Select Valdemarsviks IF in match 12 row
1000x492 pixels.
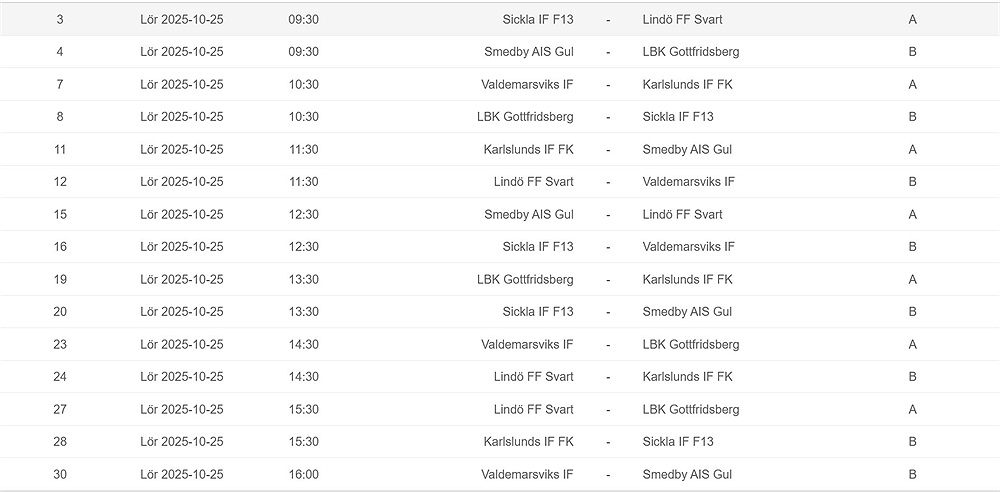tap(688, 182)
